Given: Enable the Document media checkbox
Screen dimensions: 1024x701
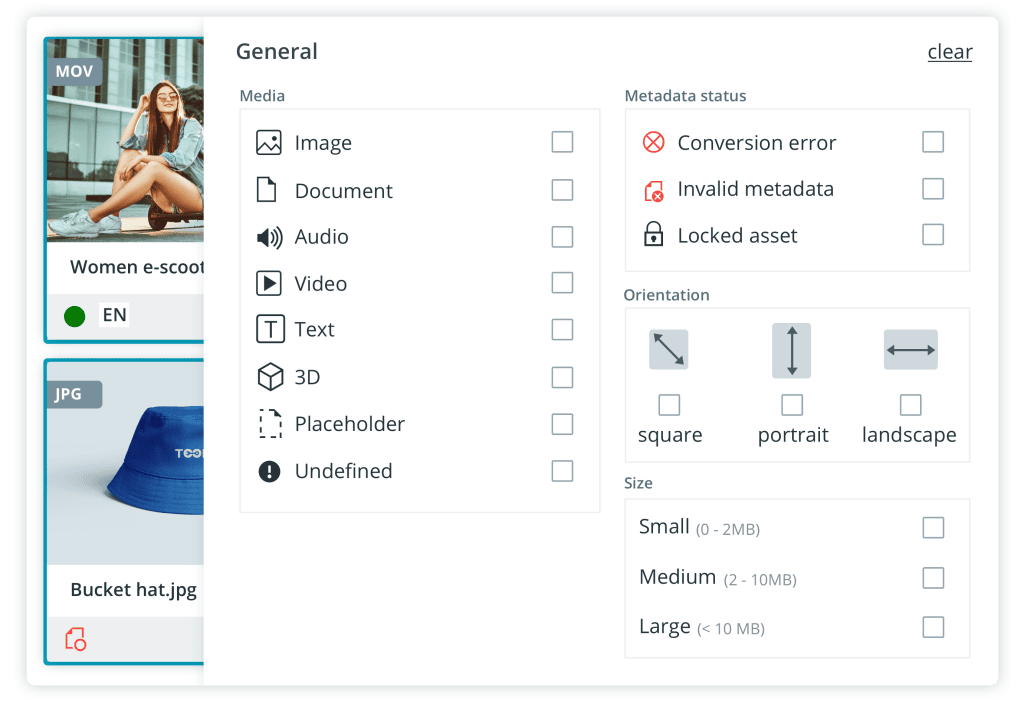Looking at the screenshot, I should click(562, 190).
